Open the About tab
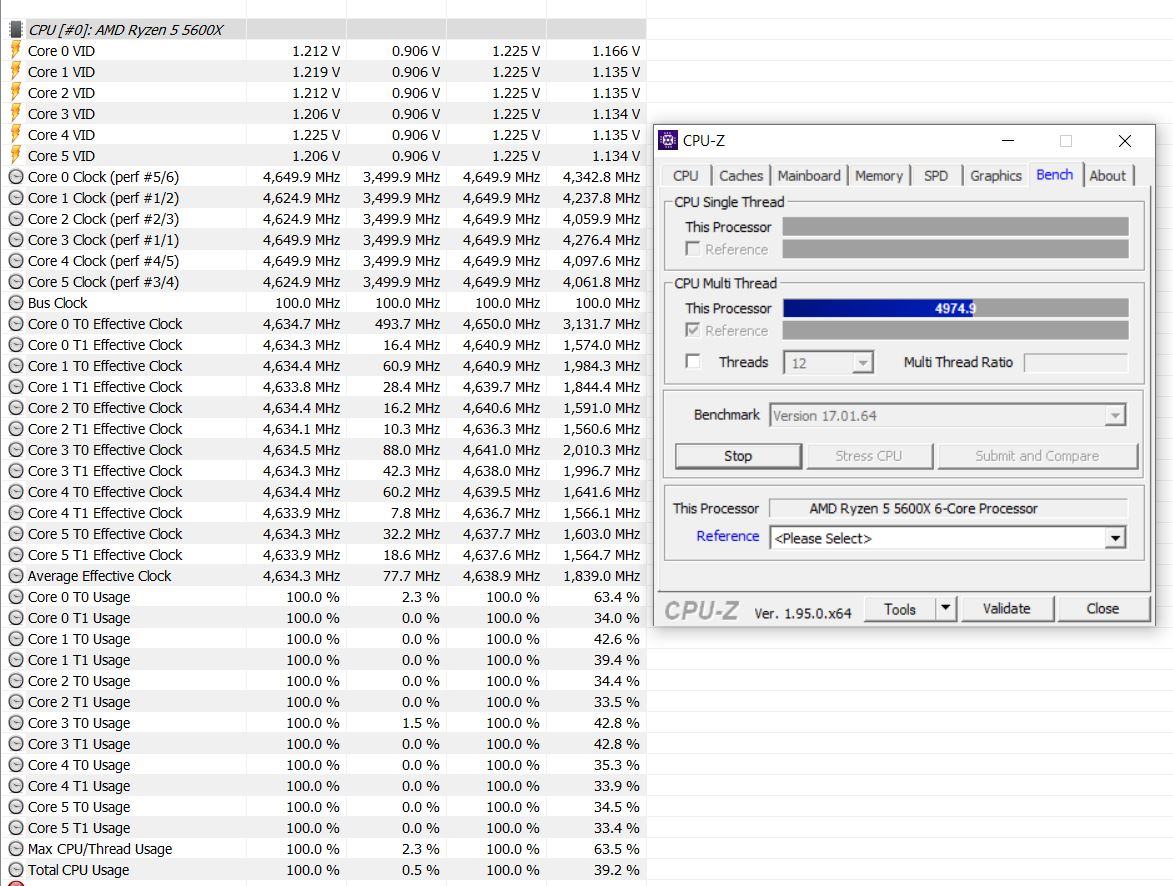 click(1107, 176)
